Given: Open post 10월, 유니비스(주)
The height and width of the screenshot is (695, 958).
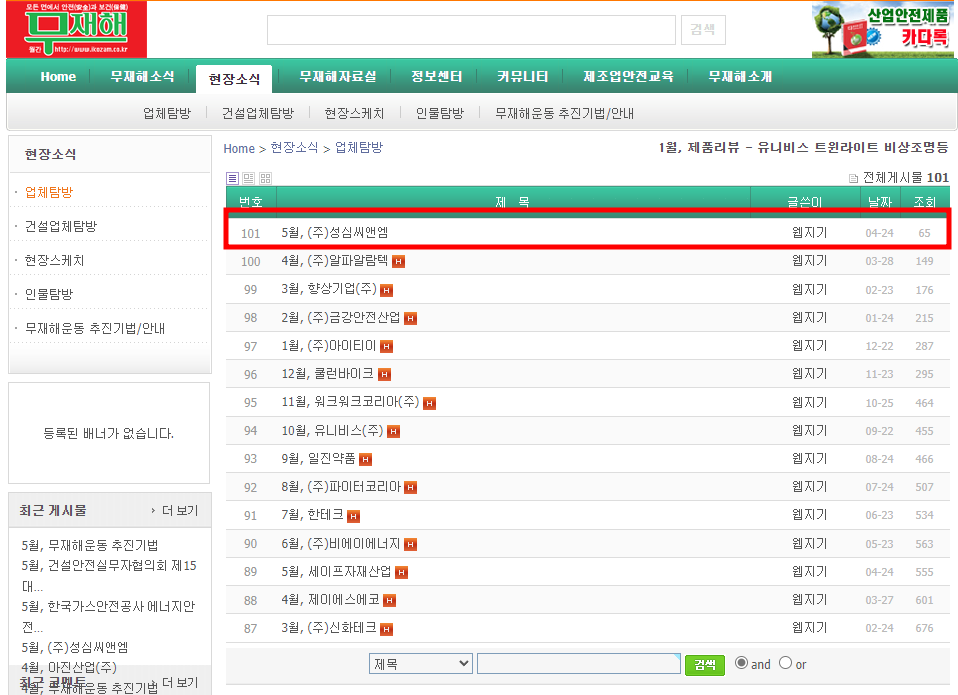Looking at the screenshot, I should click(332, 431).
